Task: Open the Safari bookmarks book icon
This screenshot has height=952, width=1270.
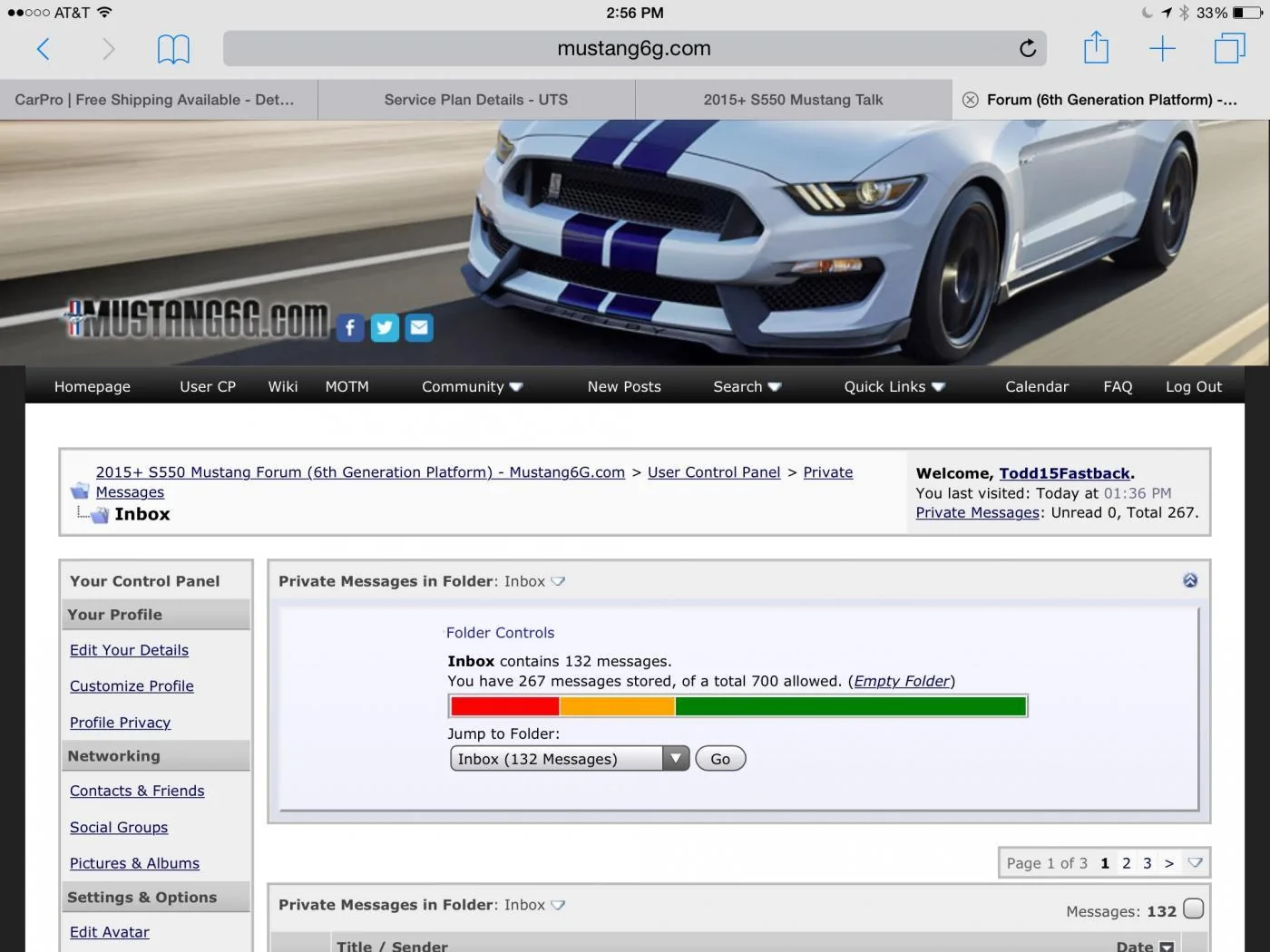Action: tap(173, 49)
